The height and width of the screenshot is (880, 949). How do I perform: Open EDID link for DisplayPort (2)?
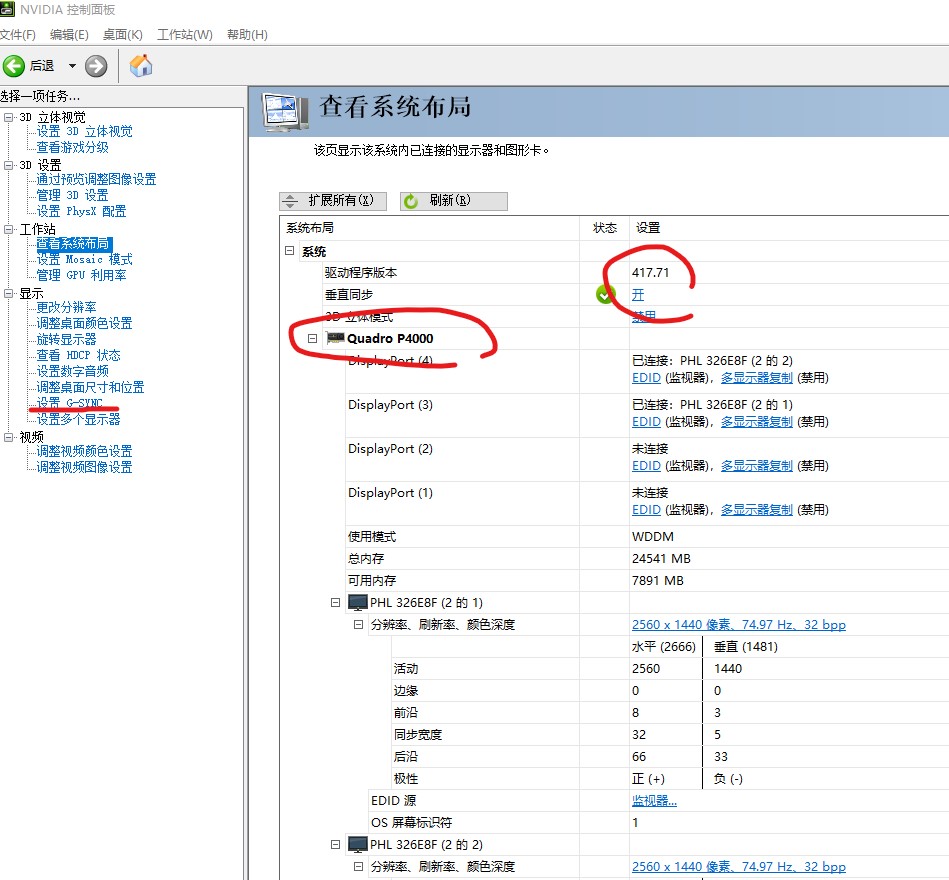coord(646,466)
